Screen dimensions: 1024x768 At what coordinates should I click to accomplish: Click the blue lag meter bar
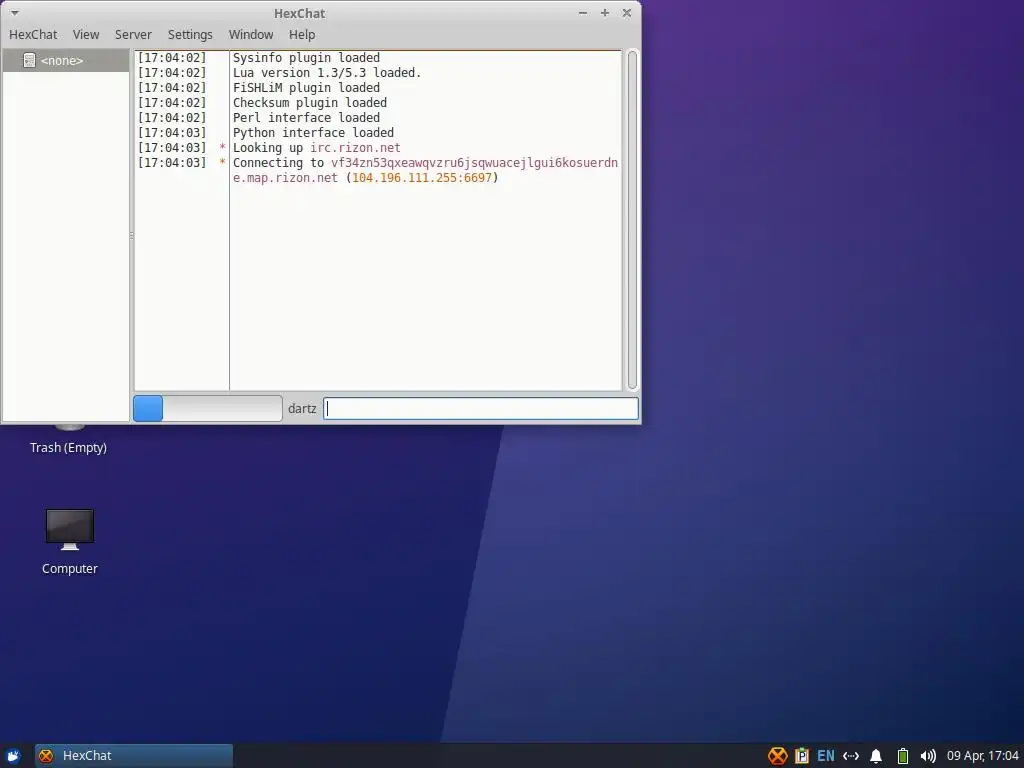(x=148, y=409)
